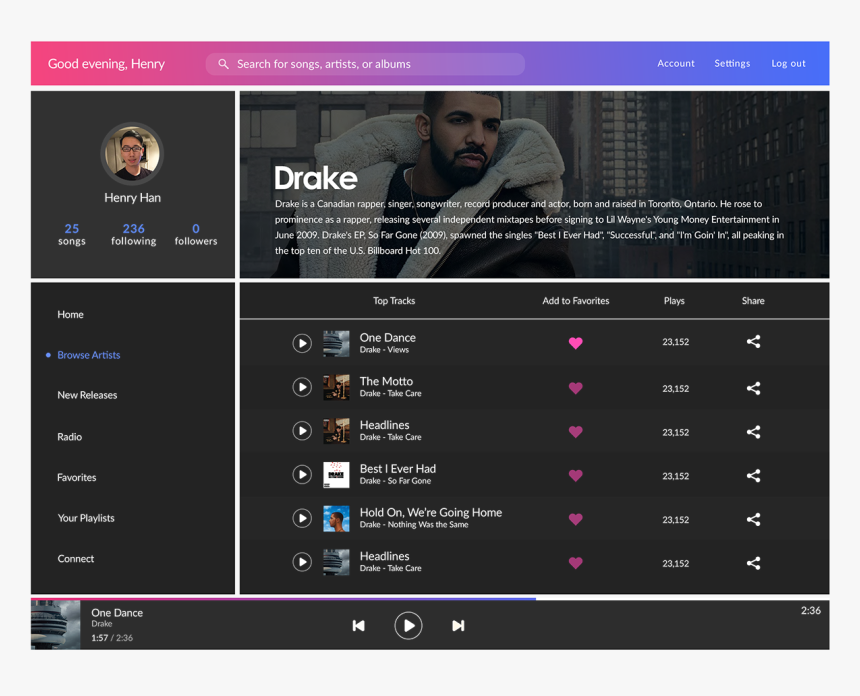The image size is (860, 696).
Task: Click the 23,152 plays count for One Dance
Action: pyautogui.click(x=675, y=342)
